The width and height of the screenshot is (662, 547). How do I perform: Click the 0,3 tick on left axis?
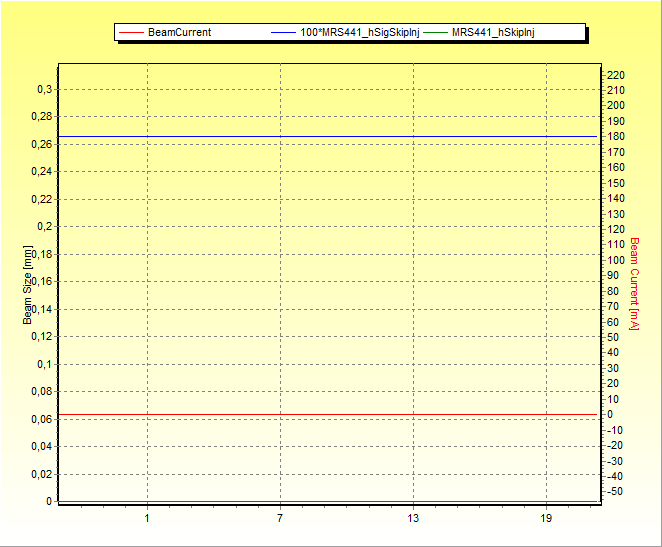click(44, 89)
